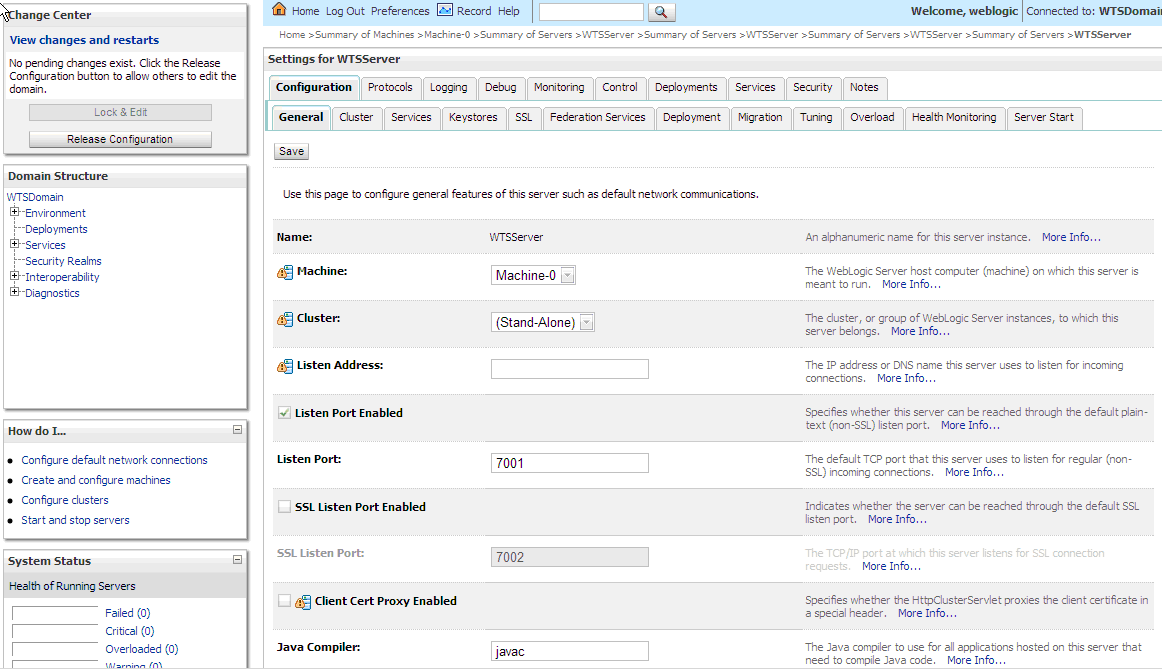Screen dimensions: 1162x669
Task: Click the Java Compiler input field
Action: 569,651
